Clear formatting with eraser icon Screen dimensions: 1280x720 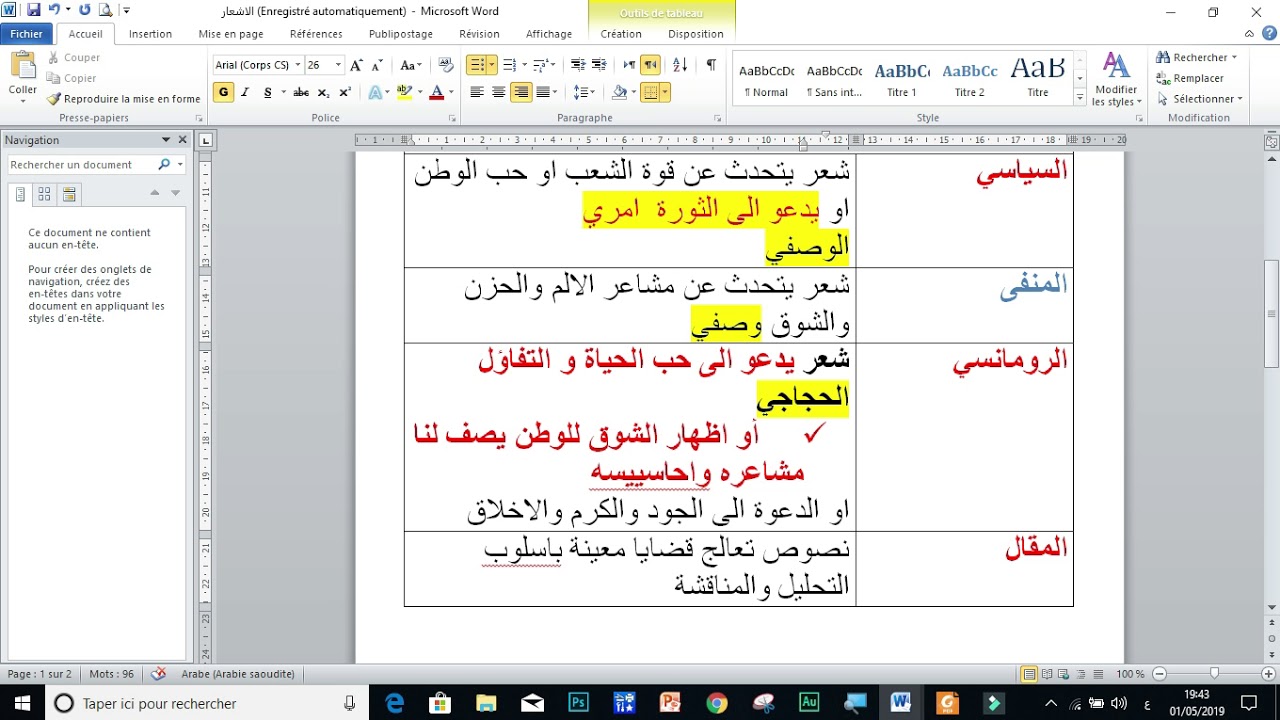[x=446, y=65]
